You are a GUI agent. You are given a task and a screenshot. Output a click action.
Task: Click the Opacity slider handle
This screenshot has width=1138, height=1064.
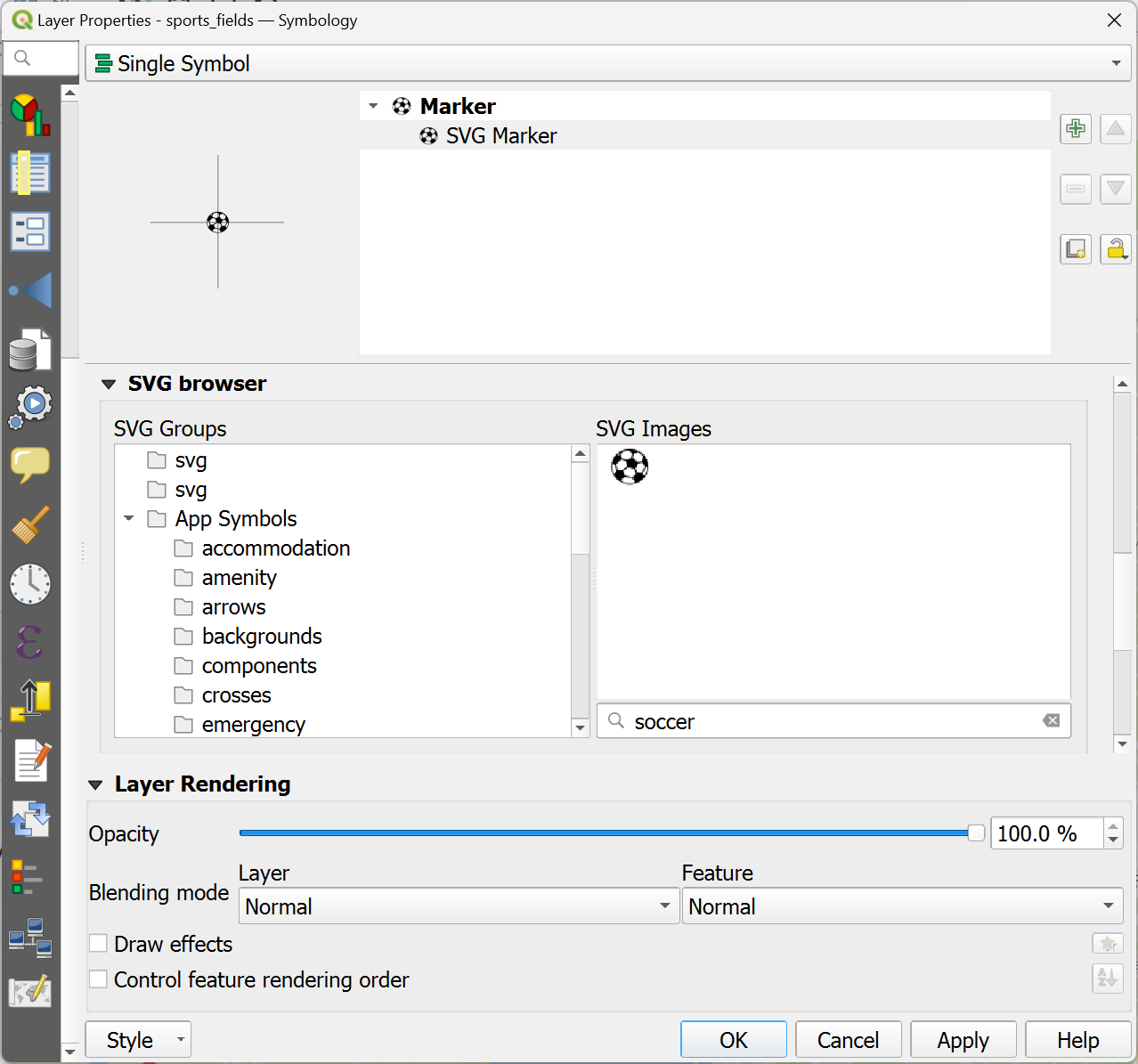976,833
